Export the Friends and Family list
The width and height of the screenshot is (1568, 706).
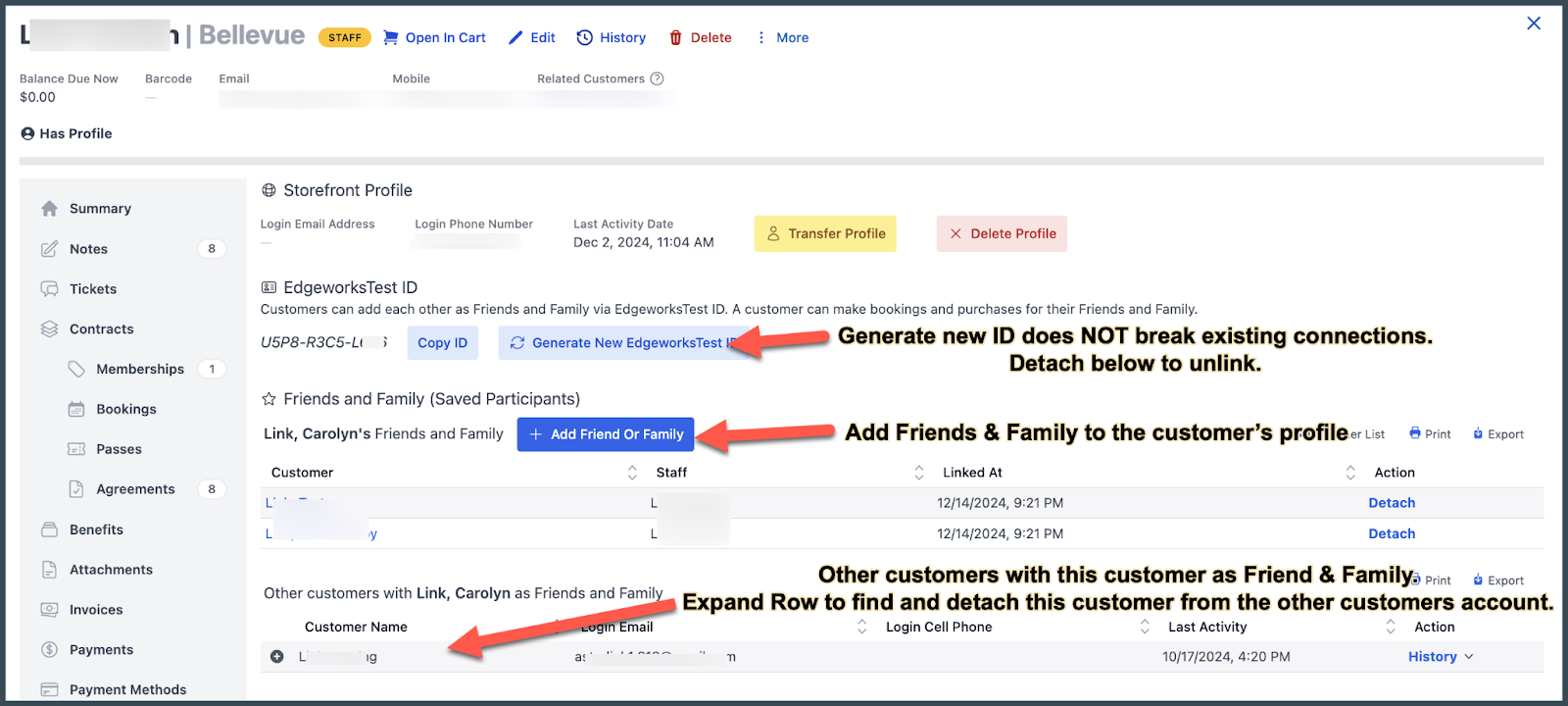[x=1498, y=434]
